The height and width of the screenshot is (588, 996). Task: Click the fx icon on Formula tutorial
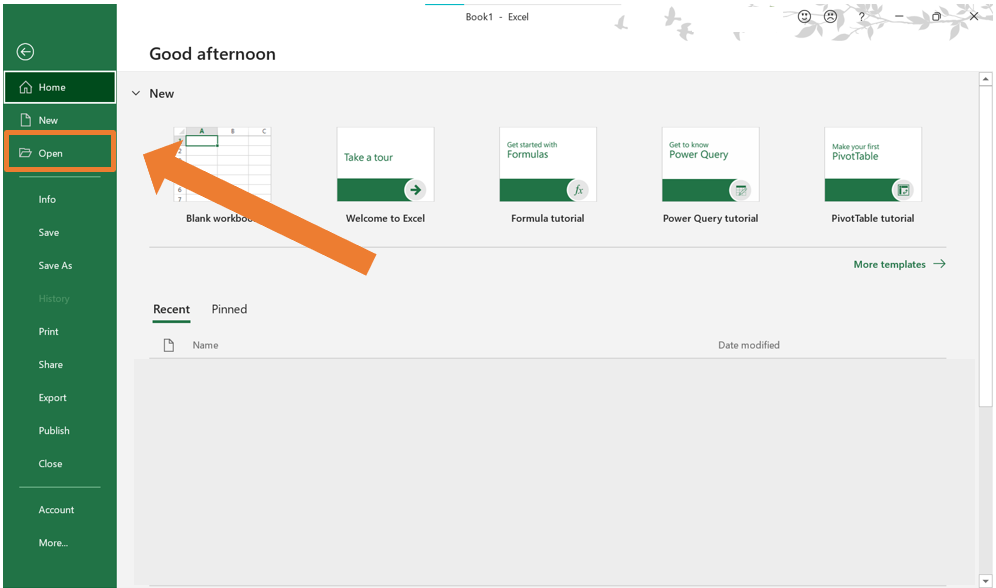578,190
